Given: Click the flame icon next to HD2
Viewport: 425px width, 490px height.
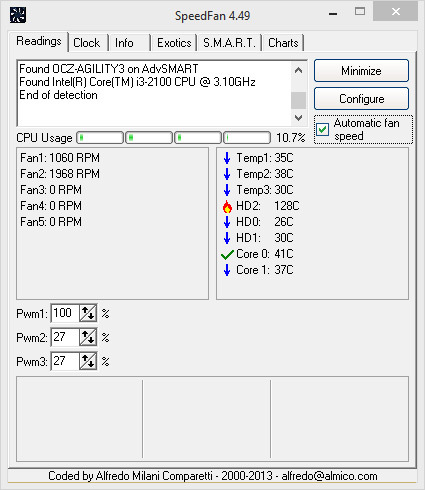Looking at the screenshot, I should [227, 206].
